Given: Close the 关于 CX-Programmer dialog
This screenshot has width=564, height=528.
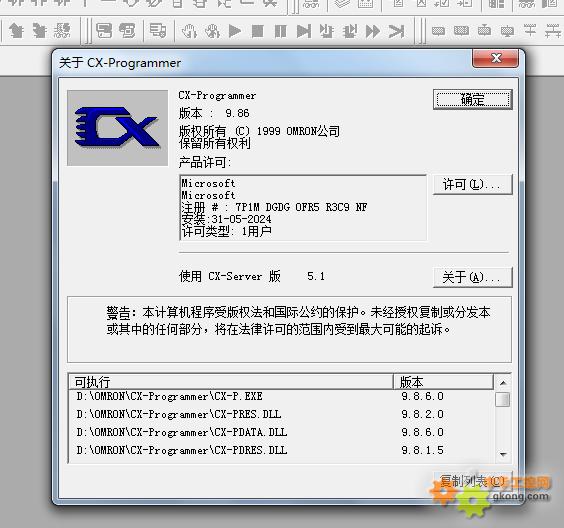Looking at the screenshot, I should click(x=496, y=58).
